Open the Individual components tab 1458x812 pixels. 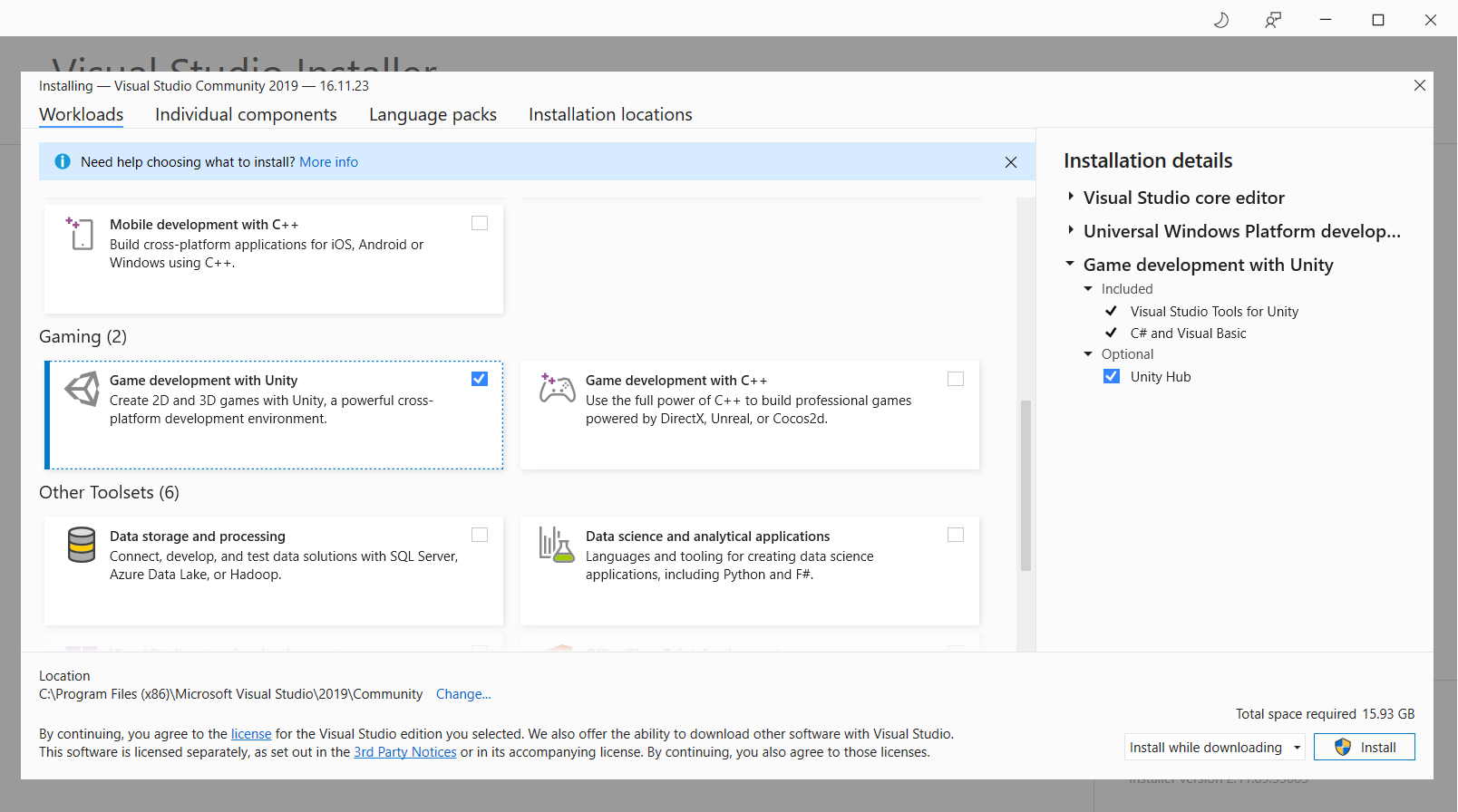[246, 115]
